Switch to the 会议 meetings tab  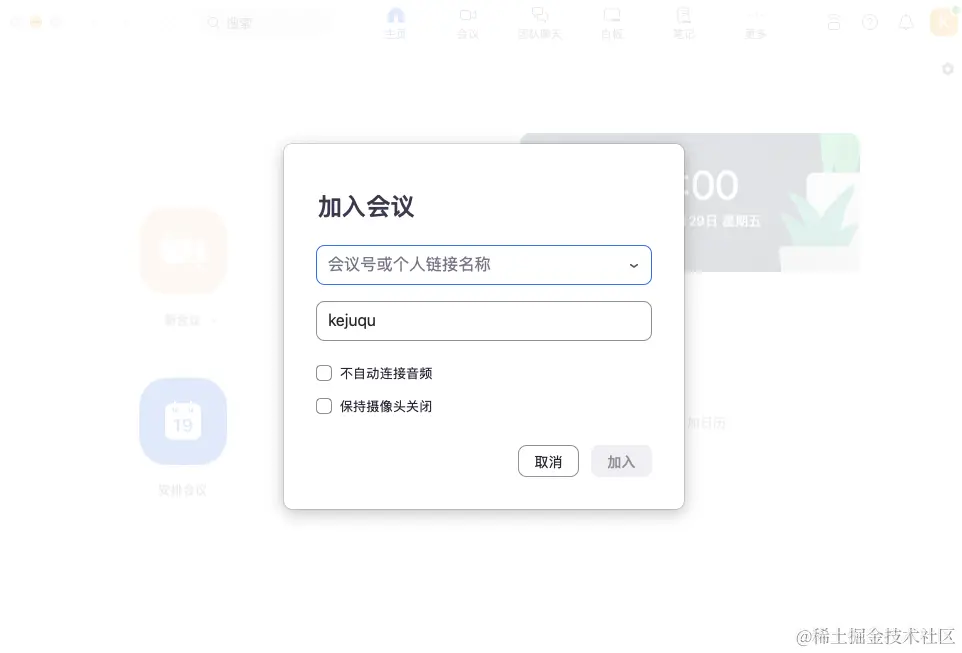[468, 23]
